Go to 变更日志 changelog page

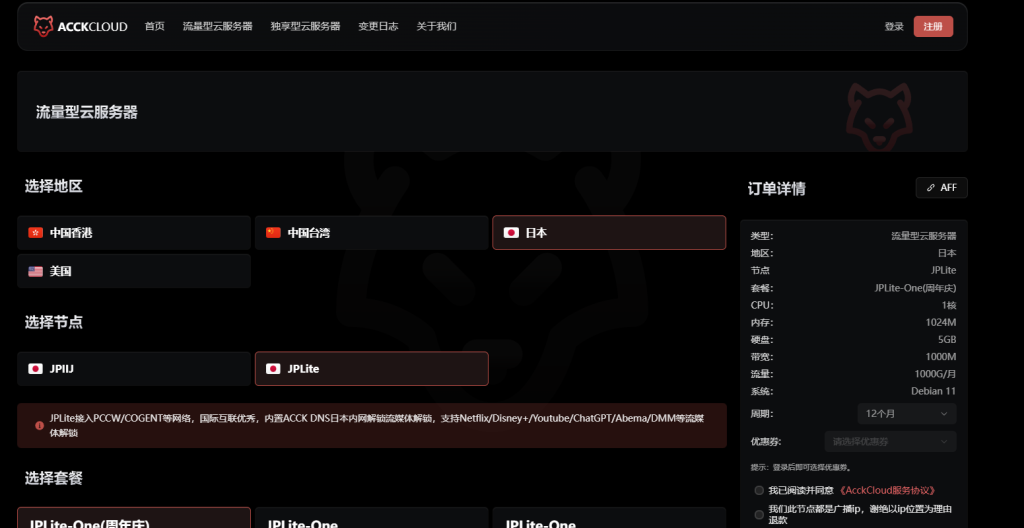[378, 27]
